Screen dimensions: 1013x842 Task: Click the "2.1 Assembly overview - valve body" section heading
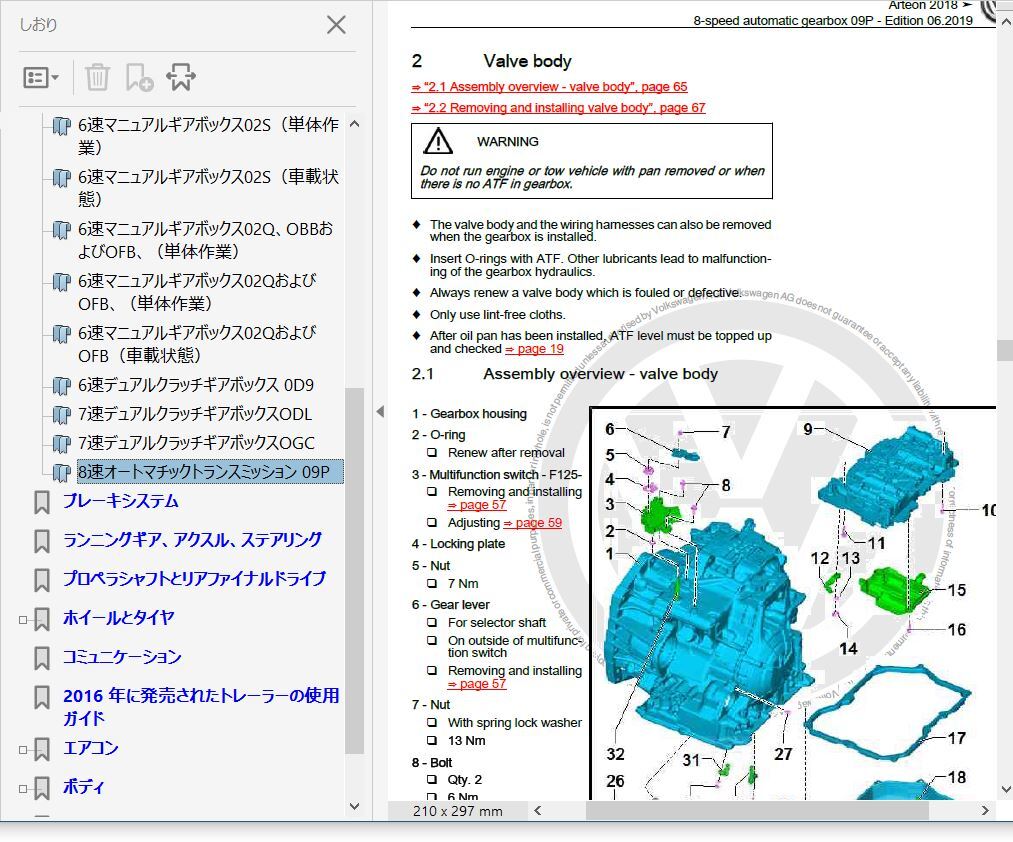(x=565, y=374)
